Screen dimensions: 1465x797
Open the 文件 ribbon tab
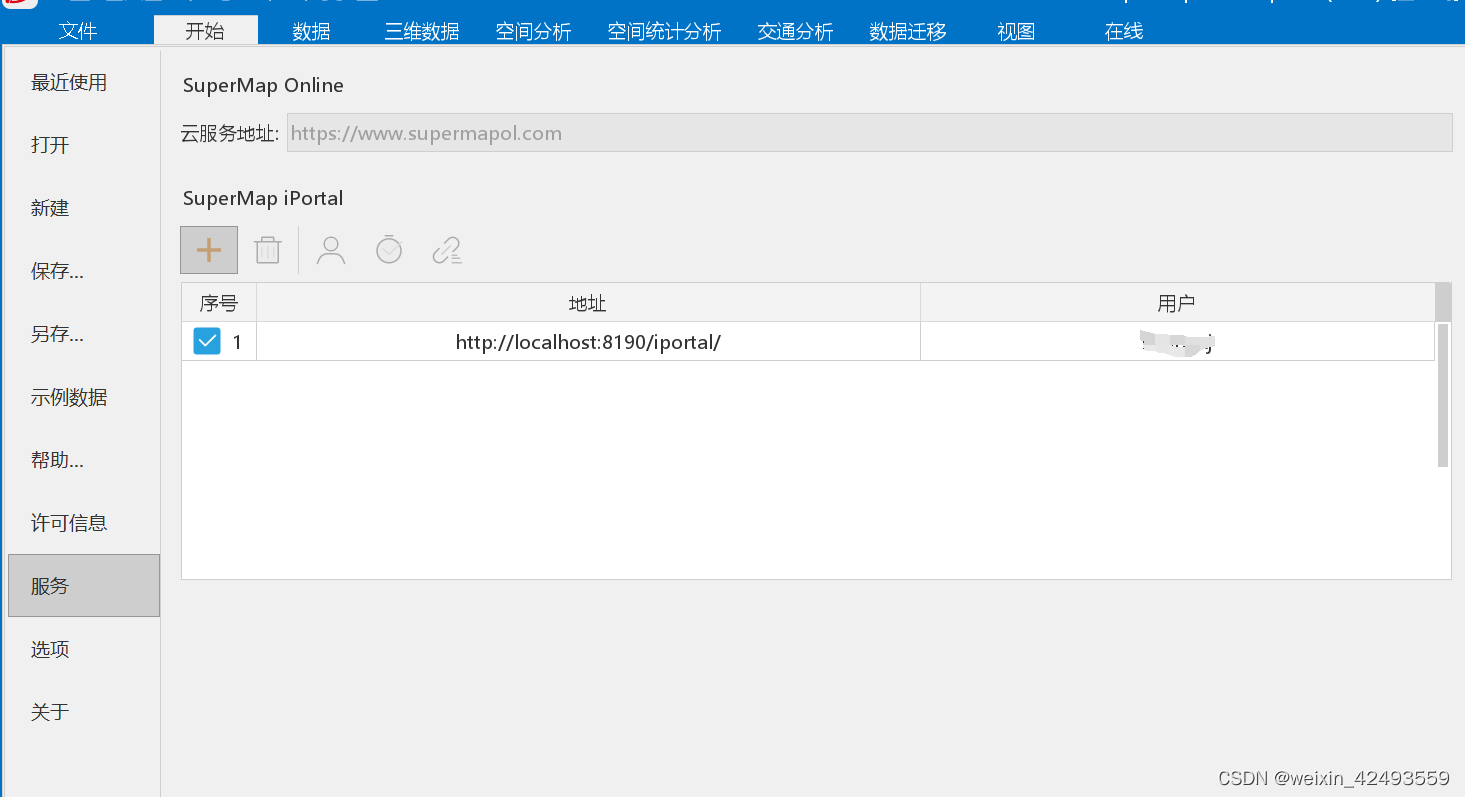[x=78, y=31]
